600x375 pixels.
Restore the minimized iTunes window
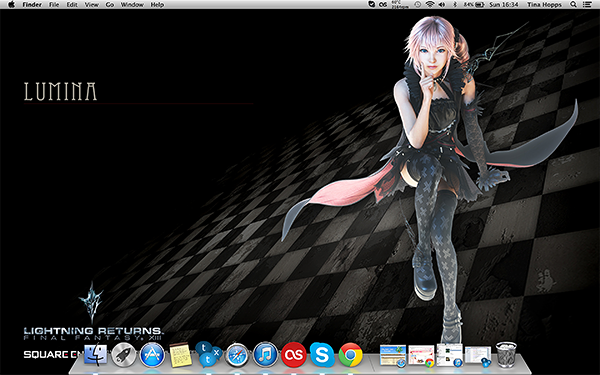(x=450, y=355)
